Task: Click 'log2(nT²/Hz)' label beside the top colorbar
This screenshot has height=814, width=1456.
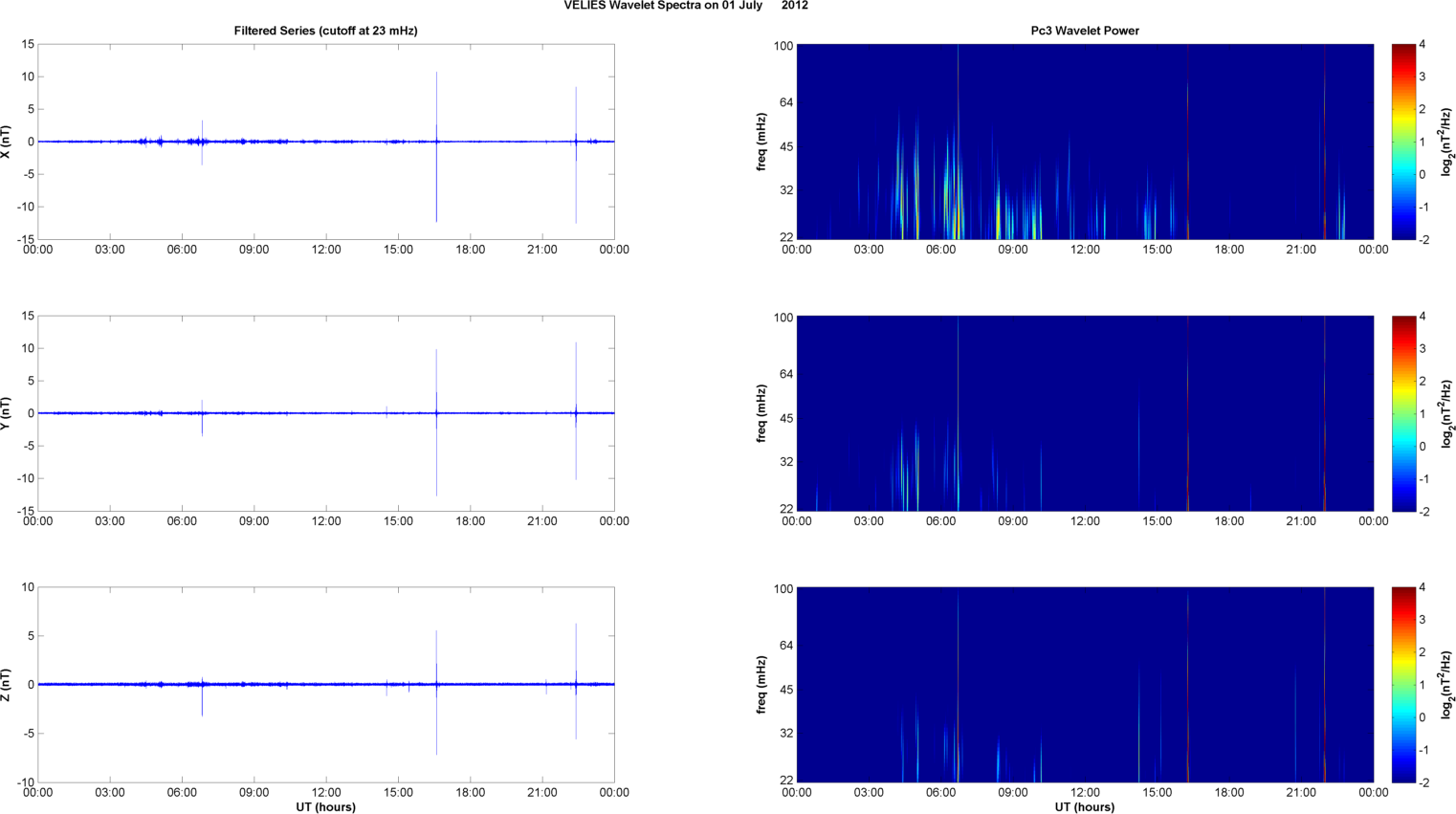Action: click(1447, 142)
